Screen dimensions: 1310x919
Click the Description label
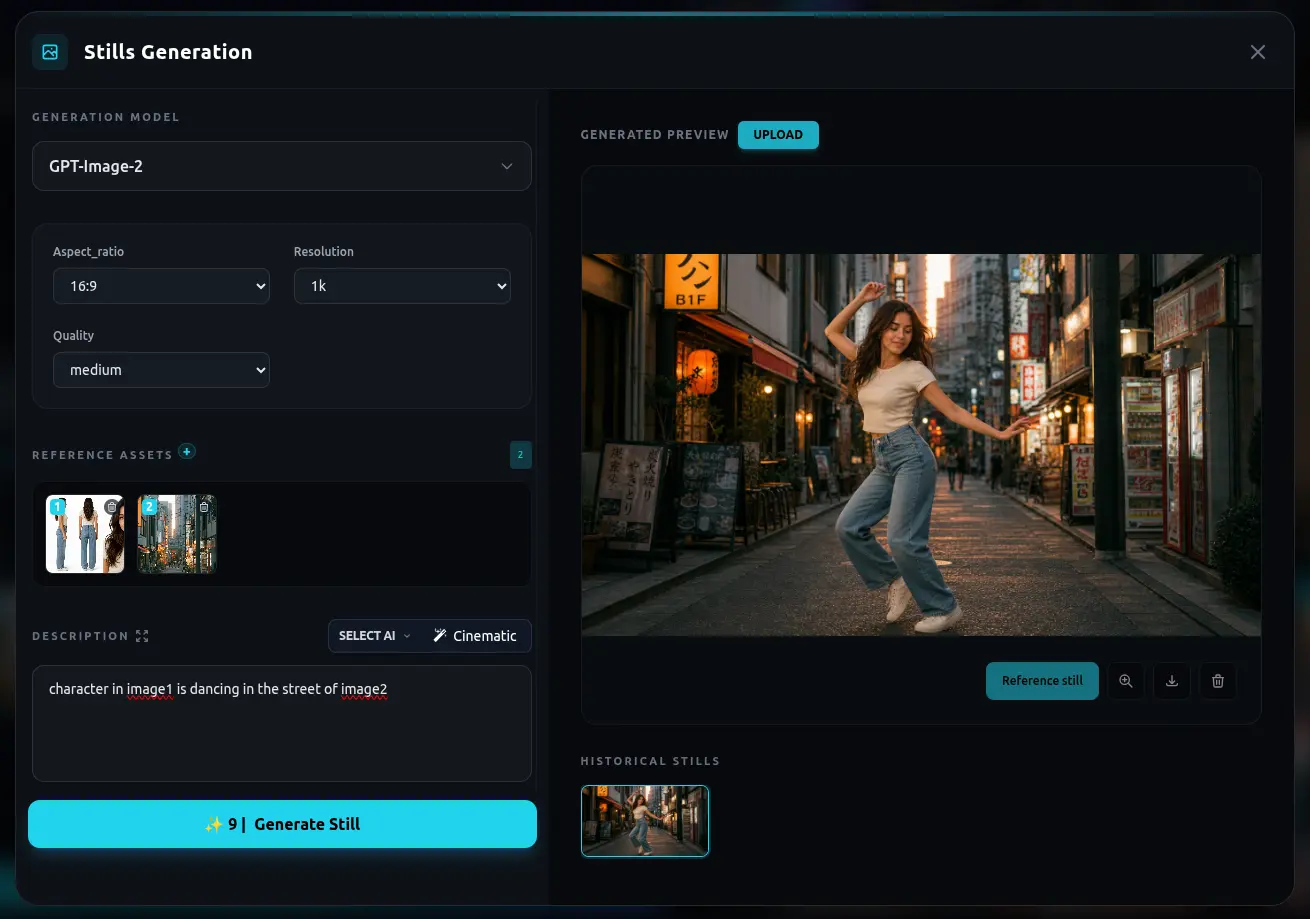pos(80,636)
